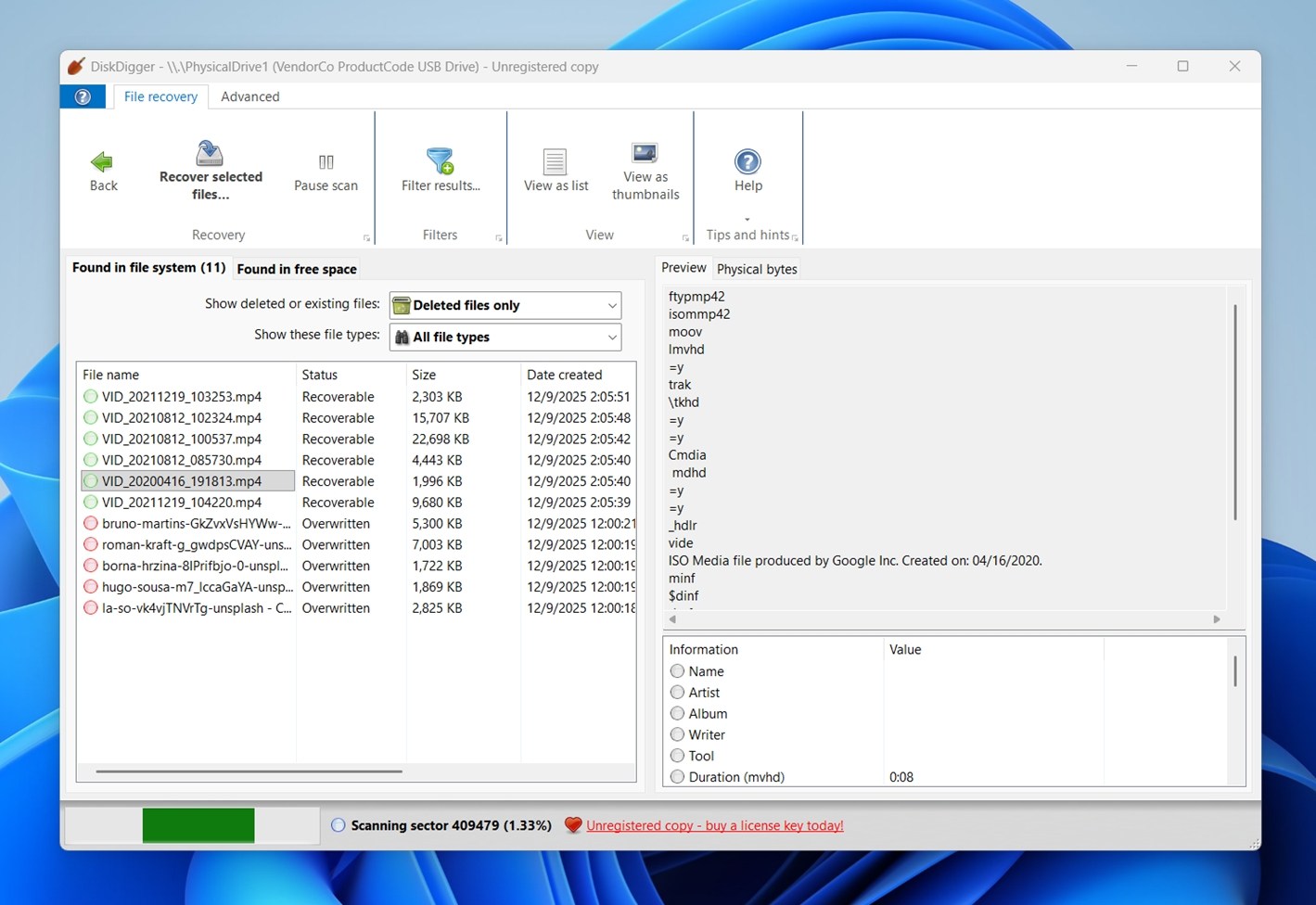The image size is (1316, 905).
Task: Open Help via the question mark icon
Action: point(747,161)
